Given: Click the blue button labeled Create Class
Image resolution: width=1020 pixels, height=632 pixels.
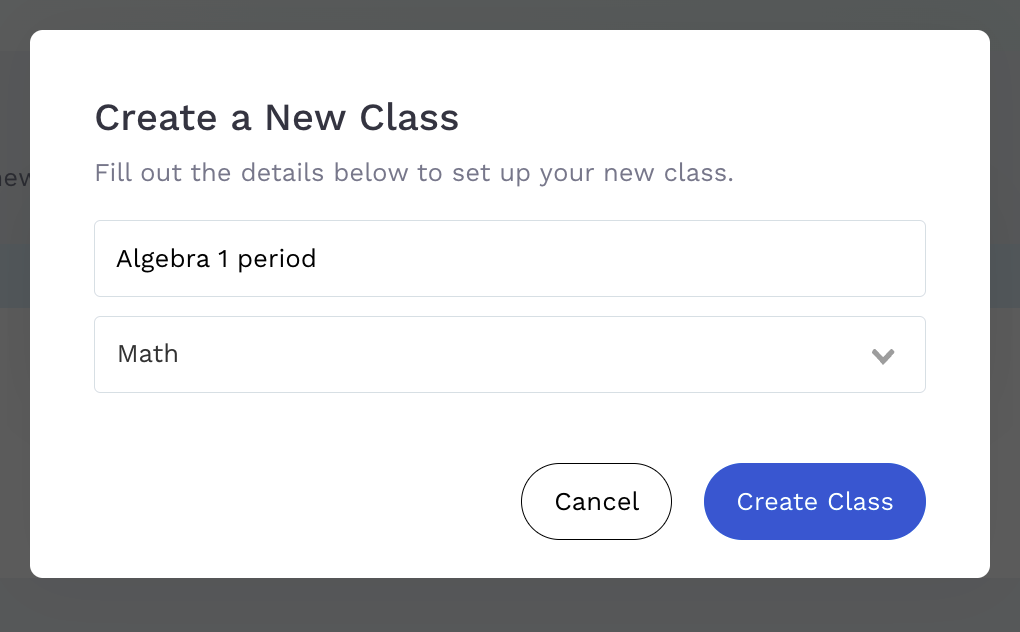Looking at the screenshot, I should 814,501.
